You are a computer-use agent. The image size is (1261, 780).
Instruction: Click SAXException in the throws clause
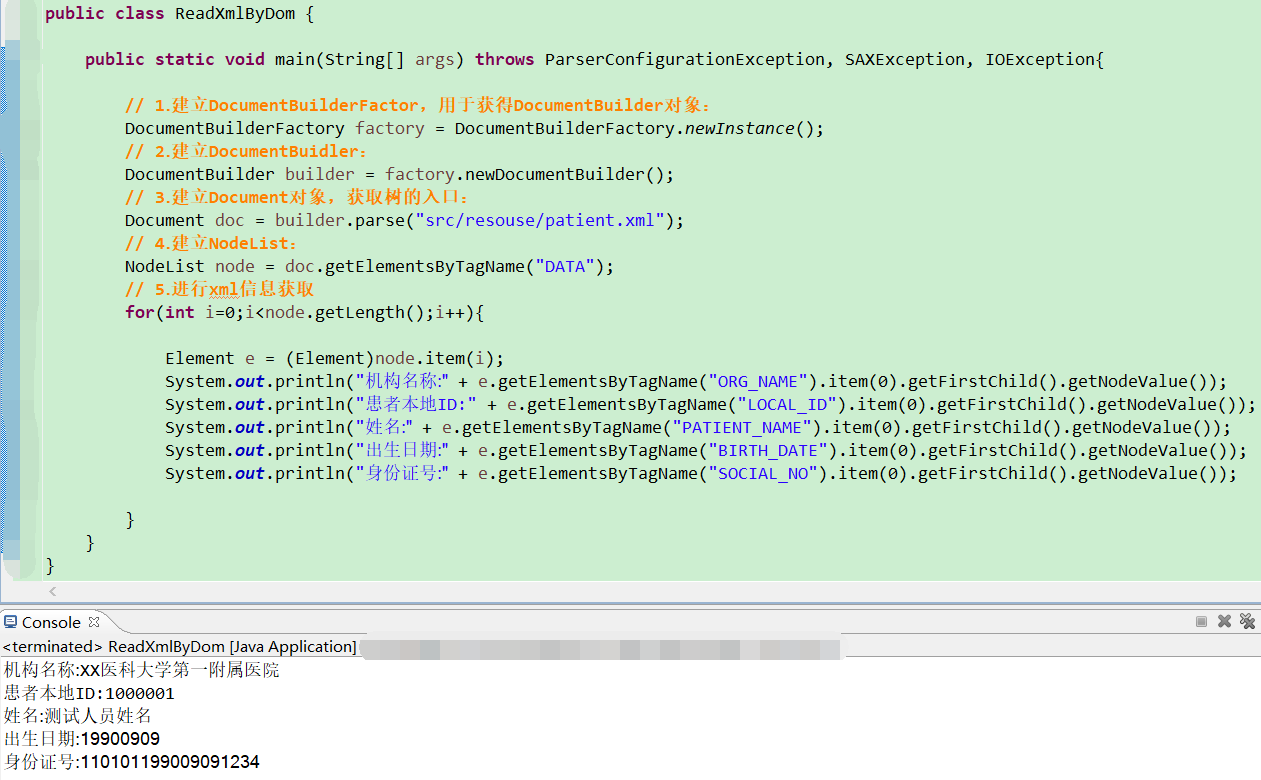click(x=905, y=59)
